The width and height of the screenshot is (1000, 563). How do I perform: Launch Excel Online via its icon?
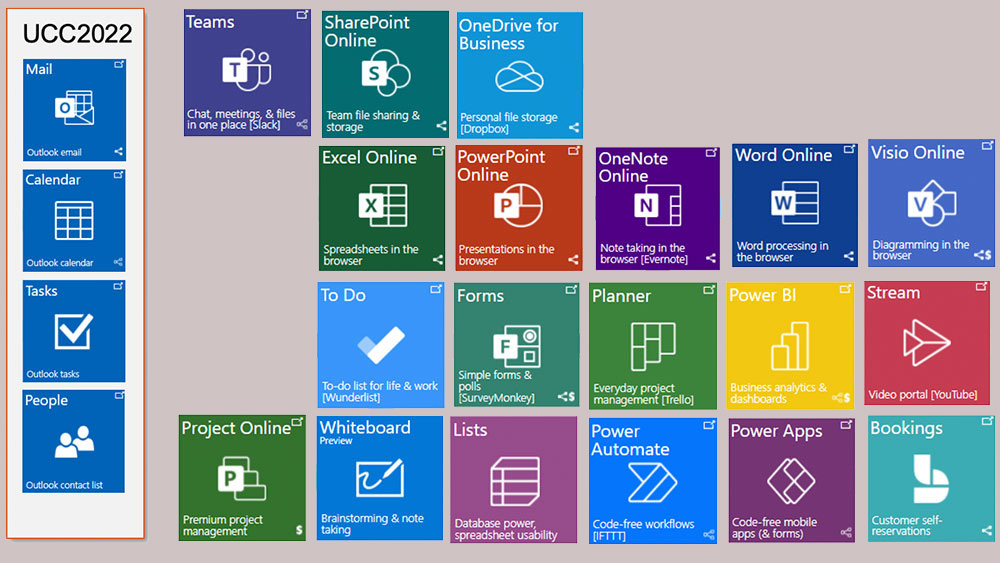coord(382,205)
